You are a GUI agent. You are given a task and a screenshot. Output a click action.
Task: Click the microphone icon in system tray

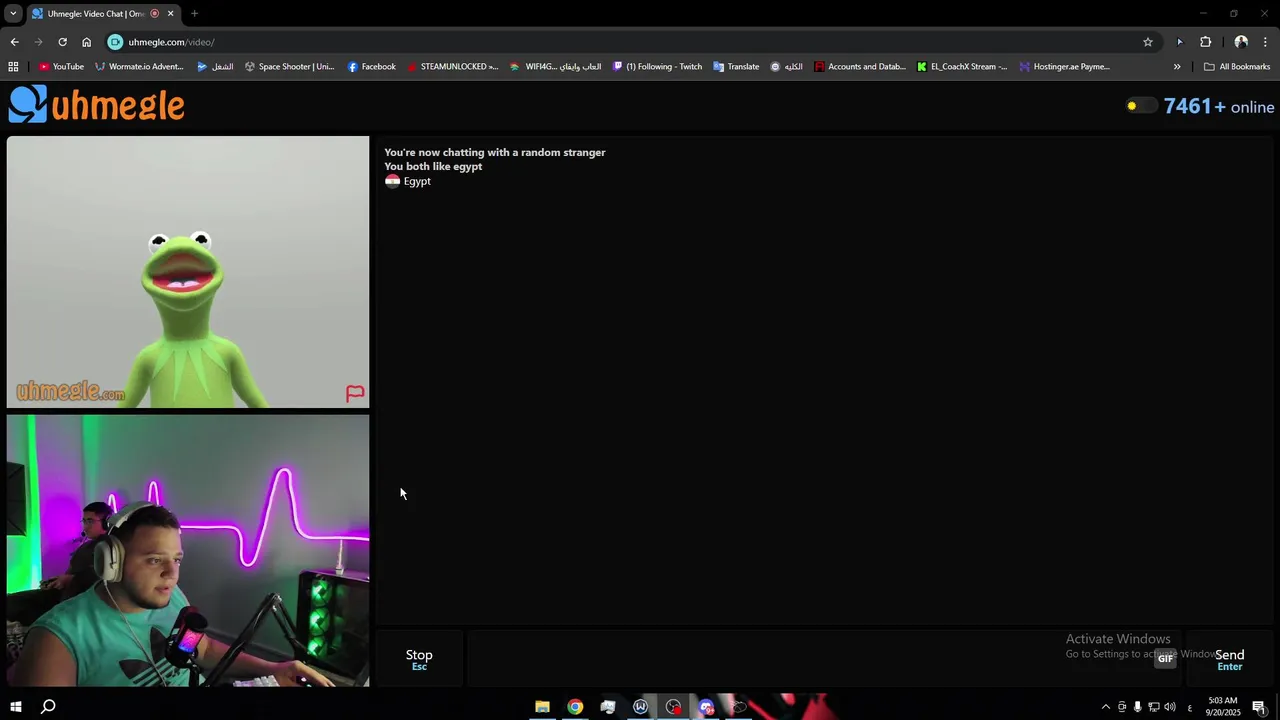tap(1137, 707)
